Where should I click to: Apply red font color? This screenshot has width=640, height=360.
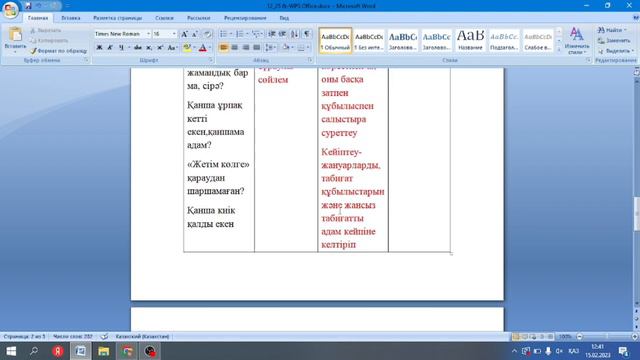tap(202, 48)
